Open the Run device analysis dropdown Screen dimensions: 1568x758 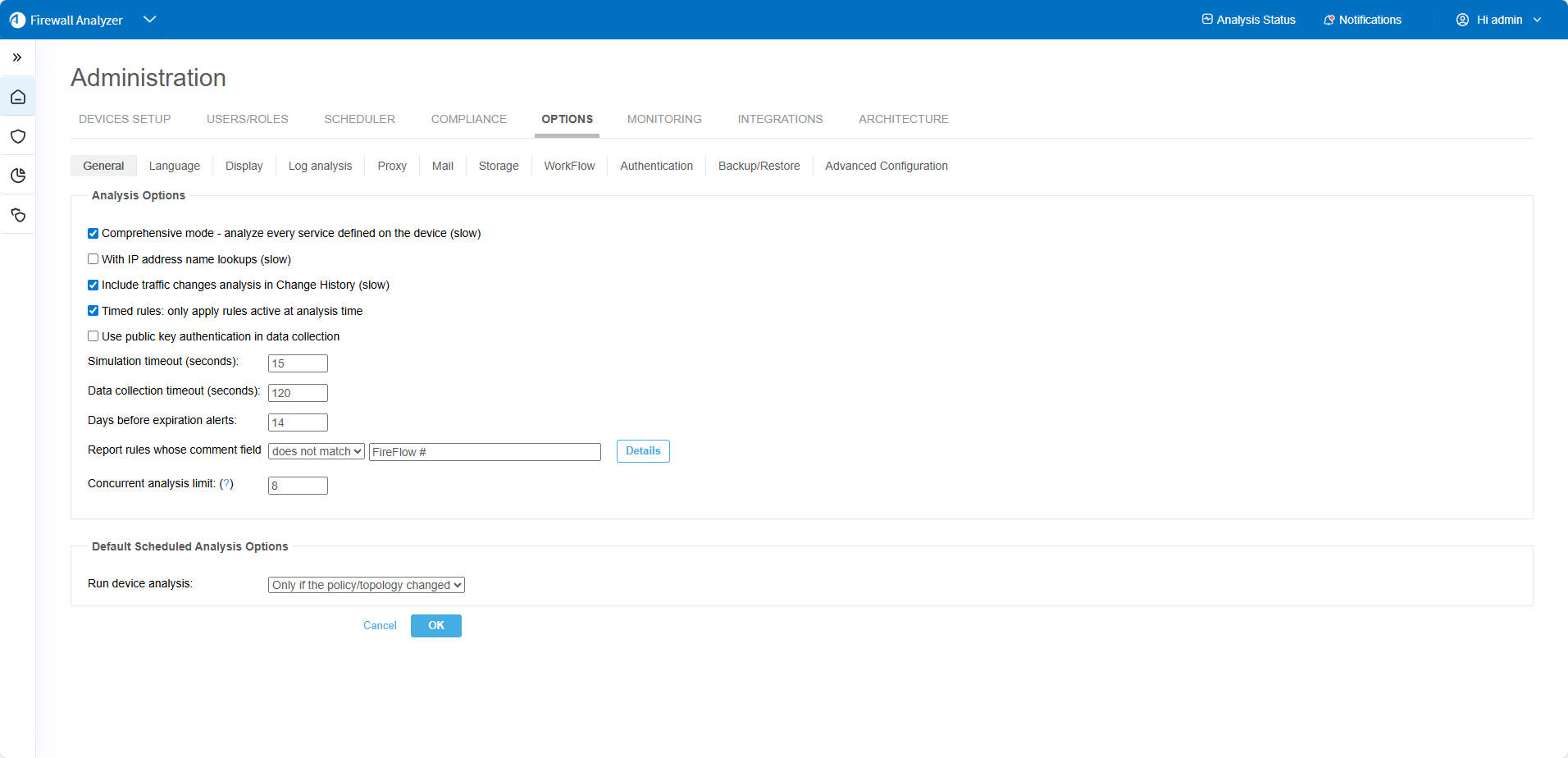pos(367,585)
